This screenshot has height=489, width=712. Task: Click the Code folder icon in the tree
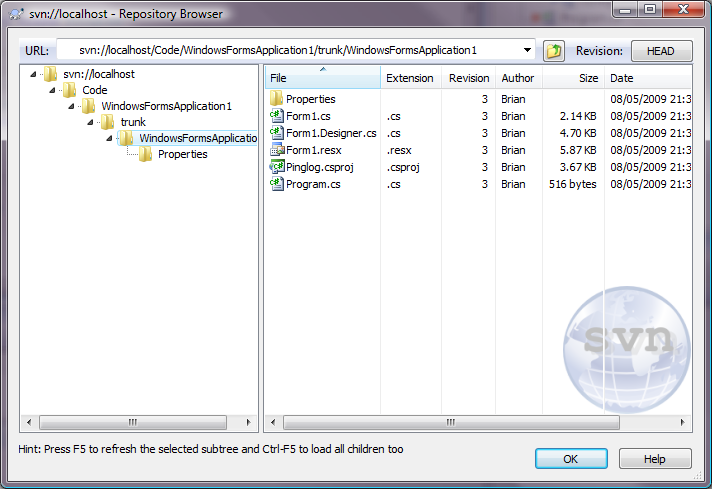69,90
